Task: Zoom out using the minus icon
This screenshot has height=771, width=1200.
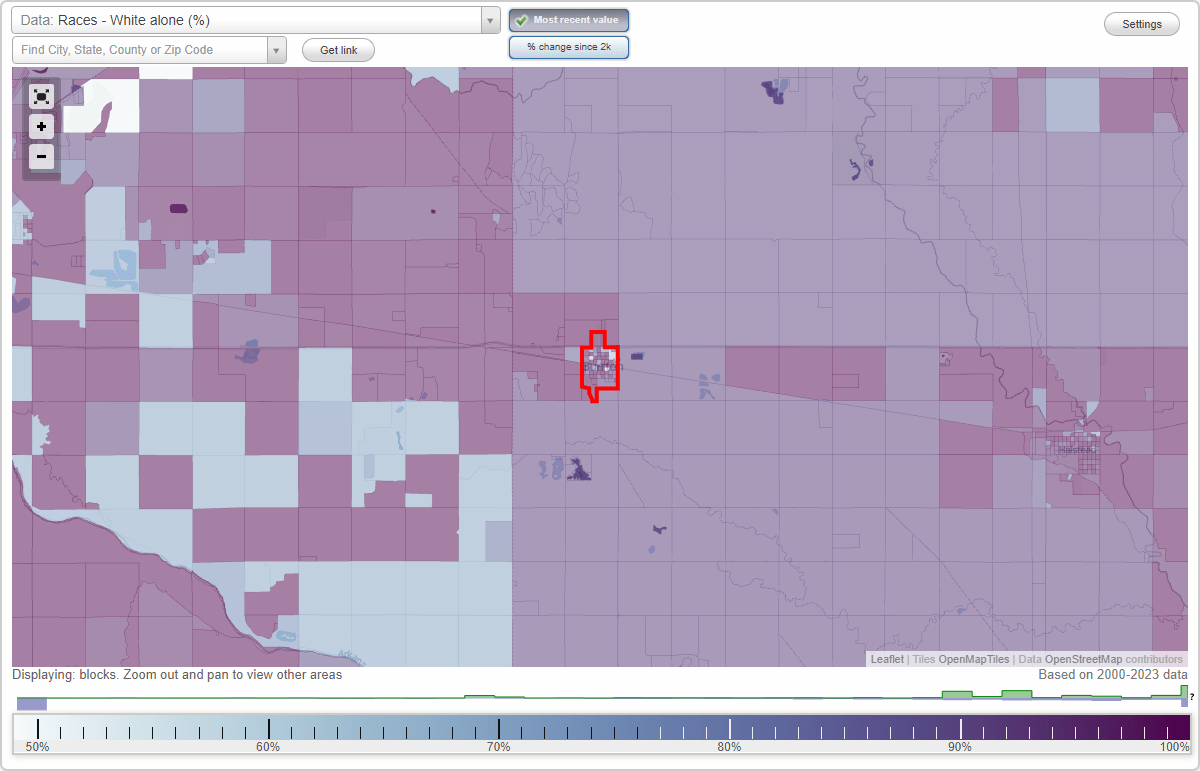Action: tap(41, 156)
